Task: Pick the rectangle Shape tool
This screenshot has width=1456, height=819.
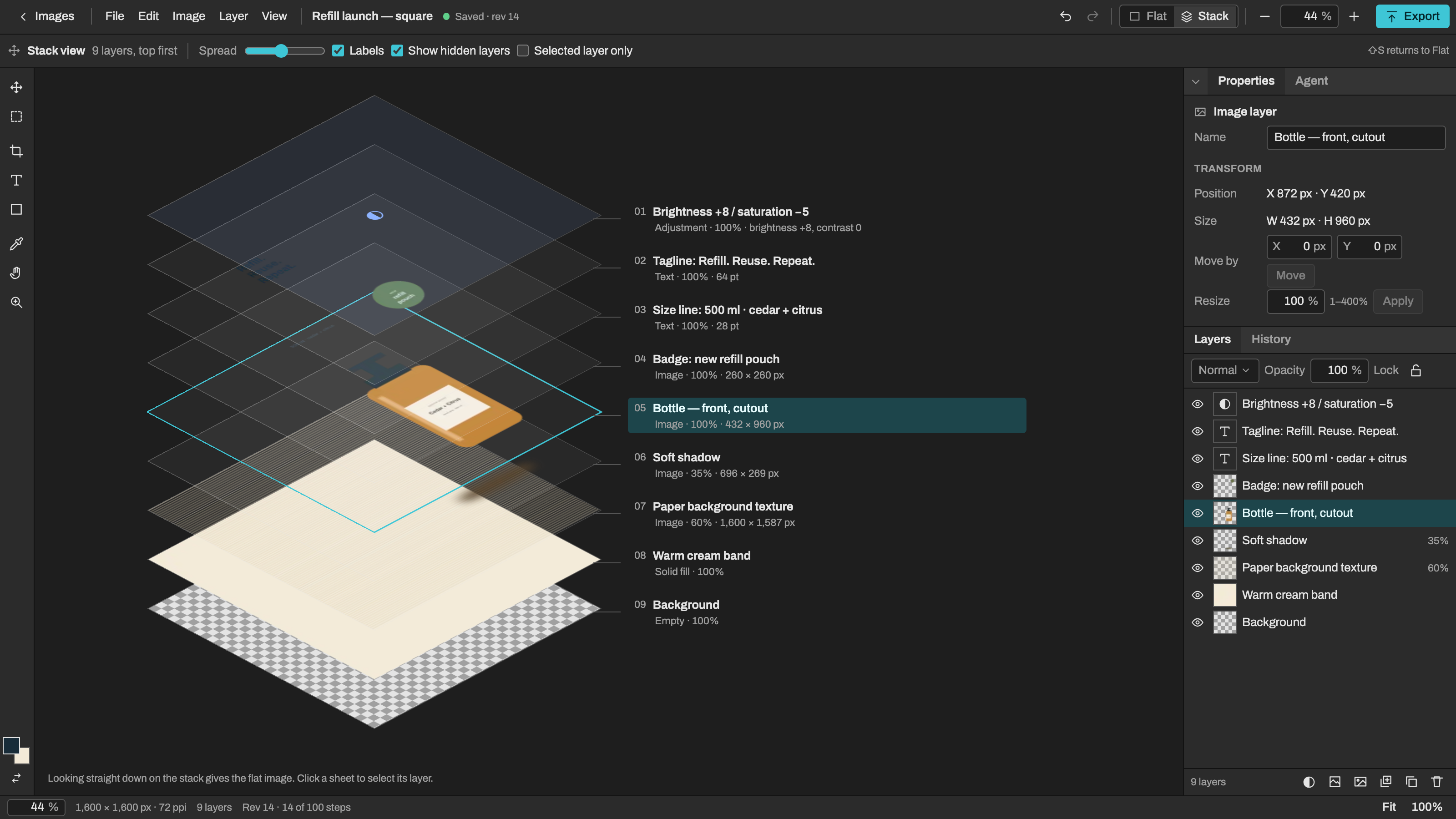Action: [16, 210]
